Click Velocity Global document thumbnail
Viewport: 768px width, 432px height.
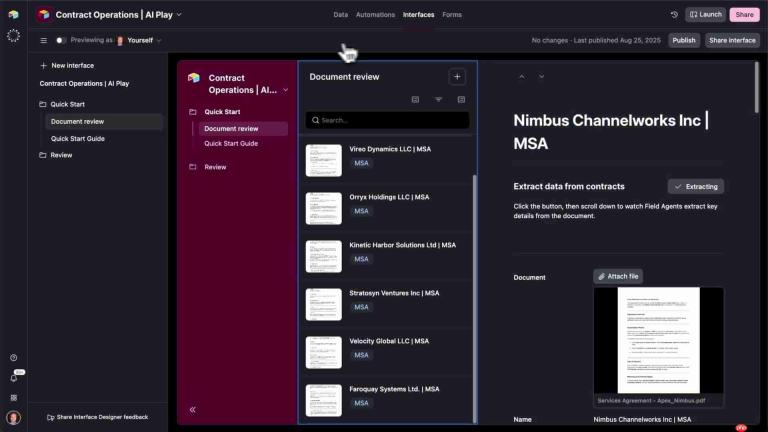[324, 353]
